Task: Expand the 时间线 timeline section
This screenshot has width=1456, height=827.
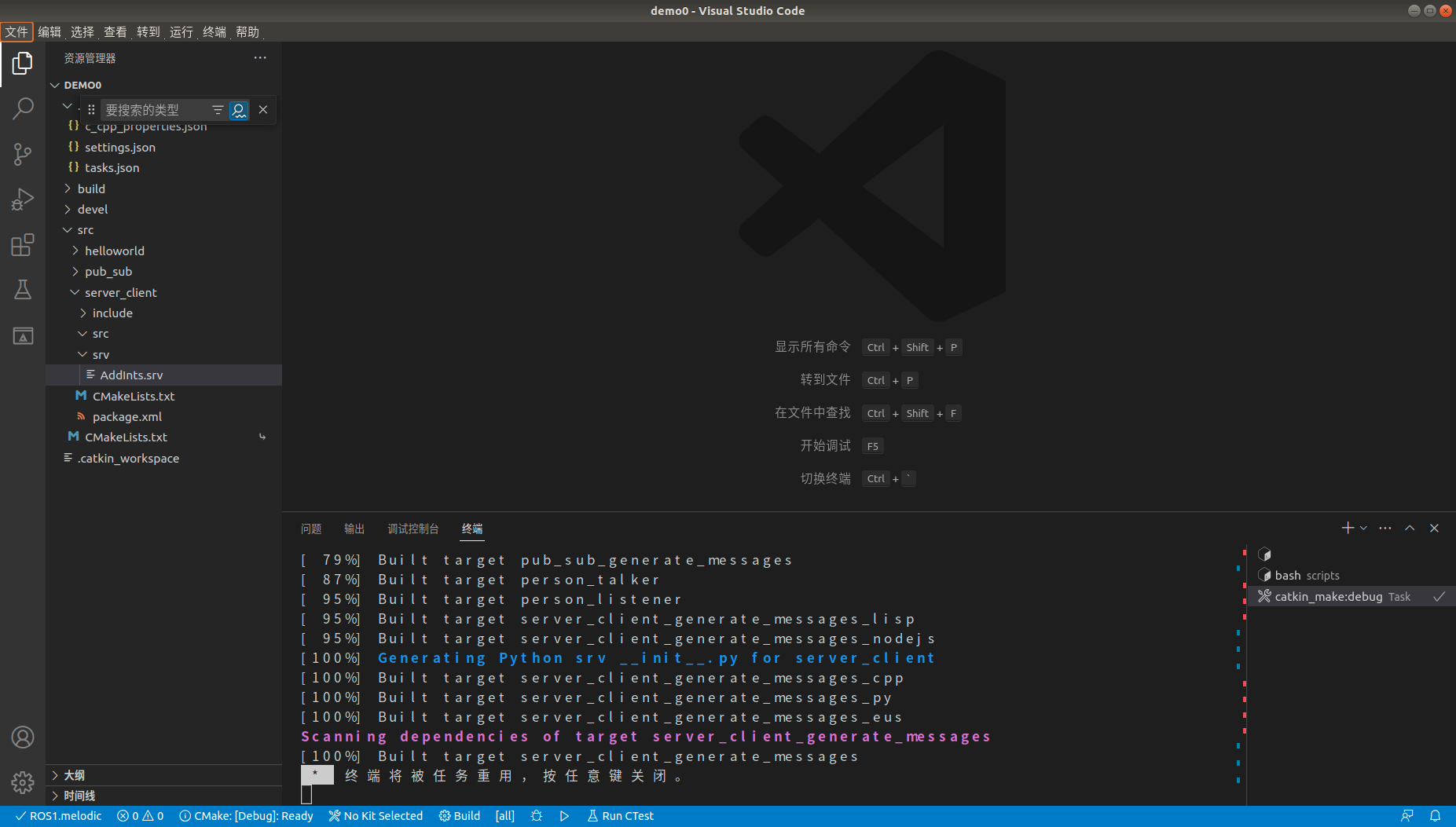Action: 163,796
